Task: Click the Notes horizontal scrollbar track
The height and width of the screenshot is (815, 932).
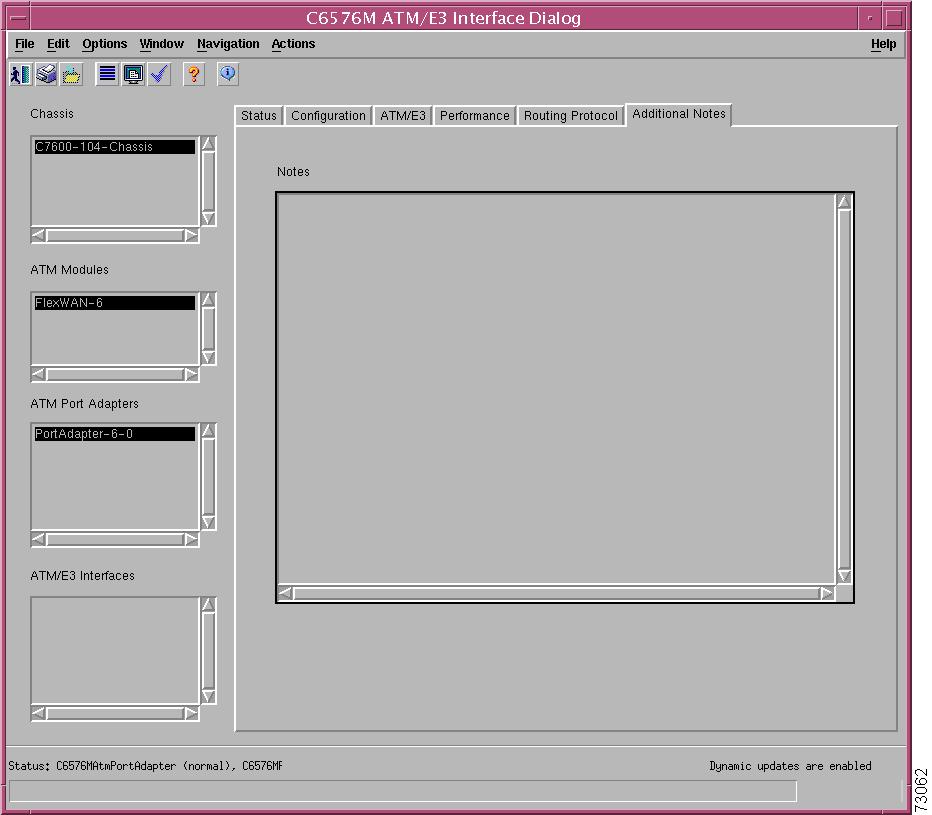Action: (x=556, y=593)
